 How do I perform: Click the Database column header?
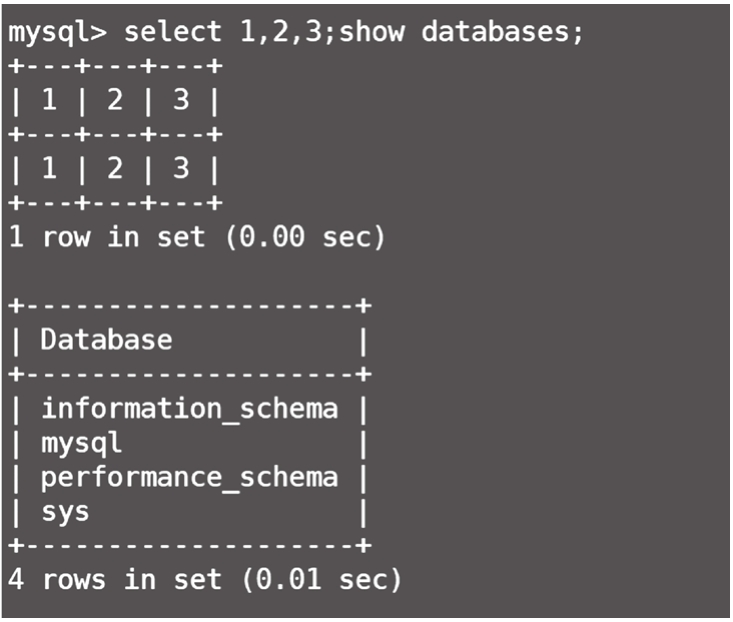[106, 340]
